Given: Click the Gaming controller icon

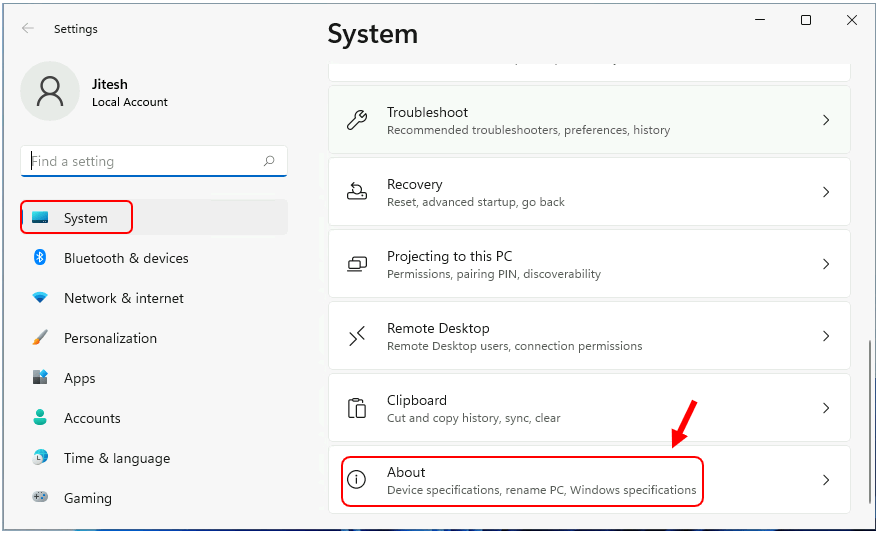Looking at the screenshot, I should pos(40,497).
